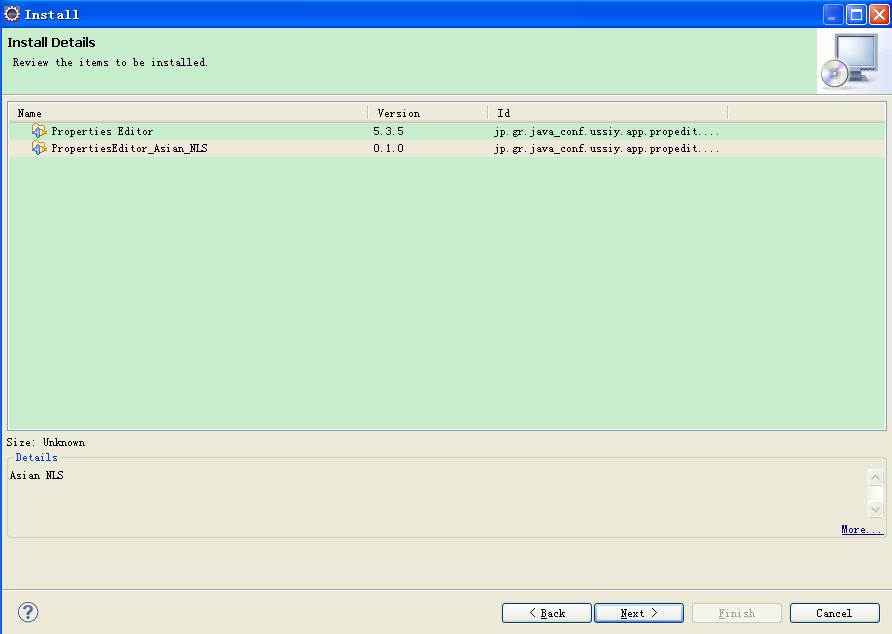Sort by the Name column header
Image resolution: width=892 pixels, height=634 pixels.
pyautogui.click(x=189, y=113)
